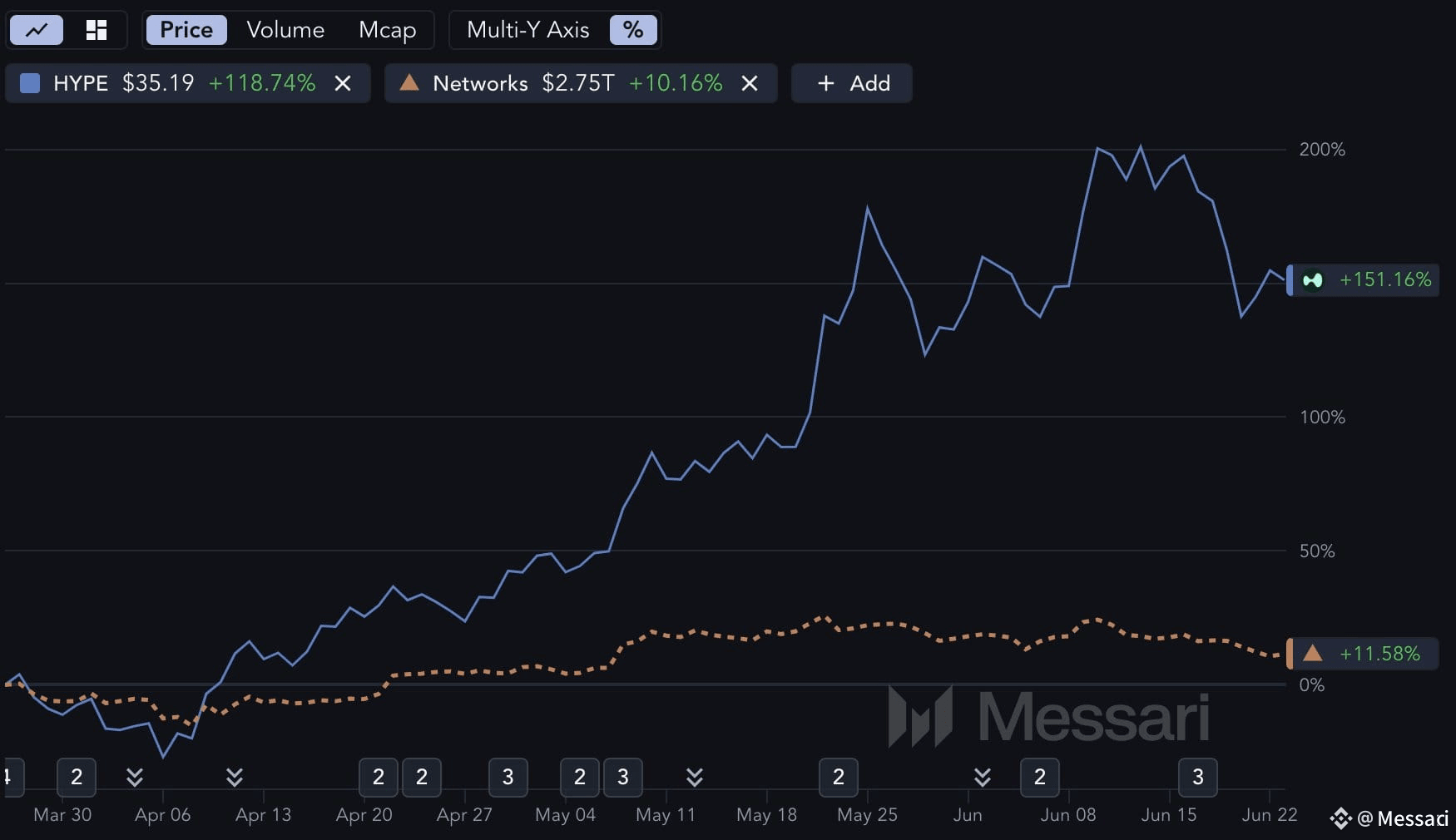
Task: Click the +118.74% change on HYPE chip
Action: [262, 83]
